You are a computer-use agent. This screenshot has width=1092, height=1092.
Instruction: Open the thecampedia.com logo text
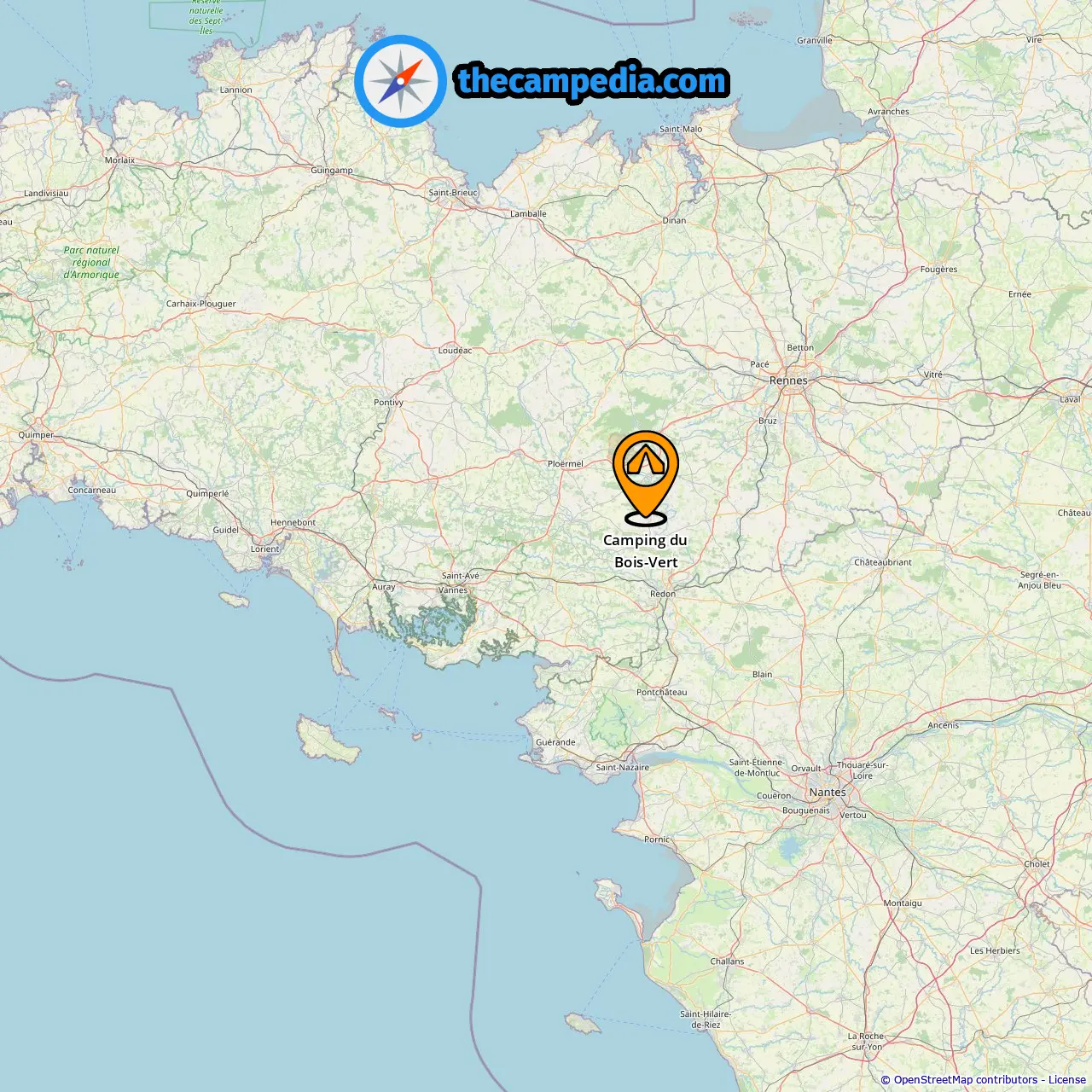click(x=592, y=81)
